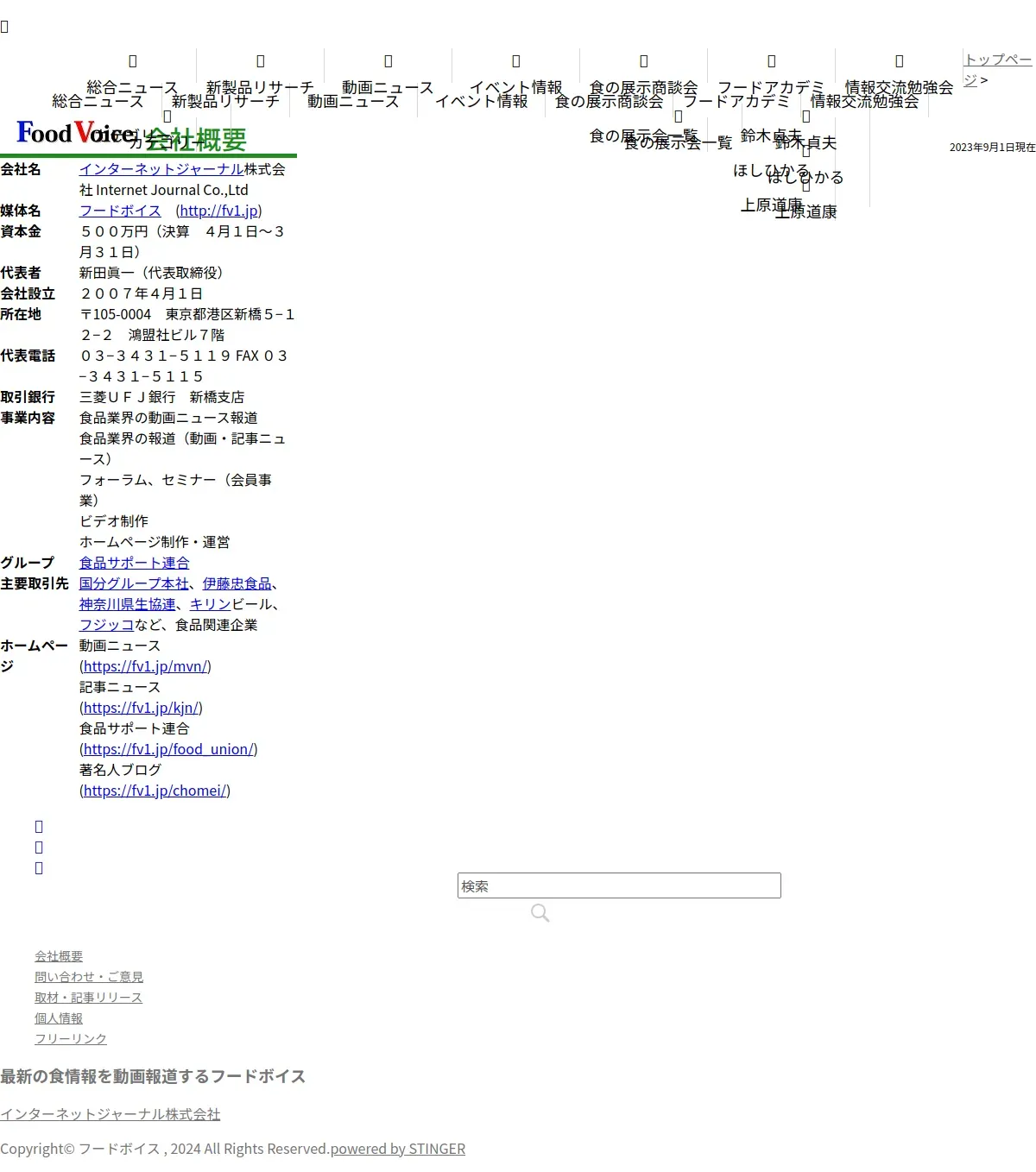
Task: Click the submenu icon above 上原道康
Action: (806, 186)
